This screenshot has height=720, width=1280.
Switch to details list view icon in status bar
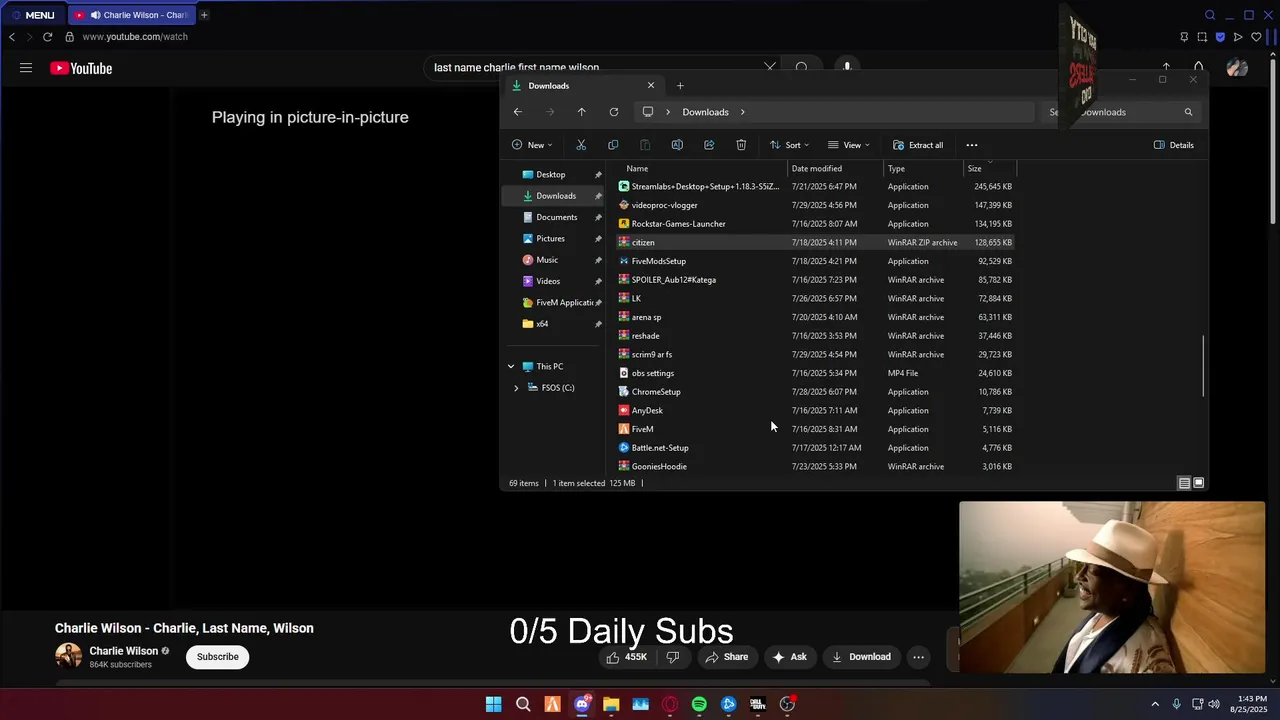point(1184,483)
